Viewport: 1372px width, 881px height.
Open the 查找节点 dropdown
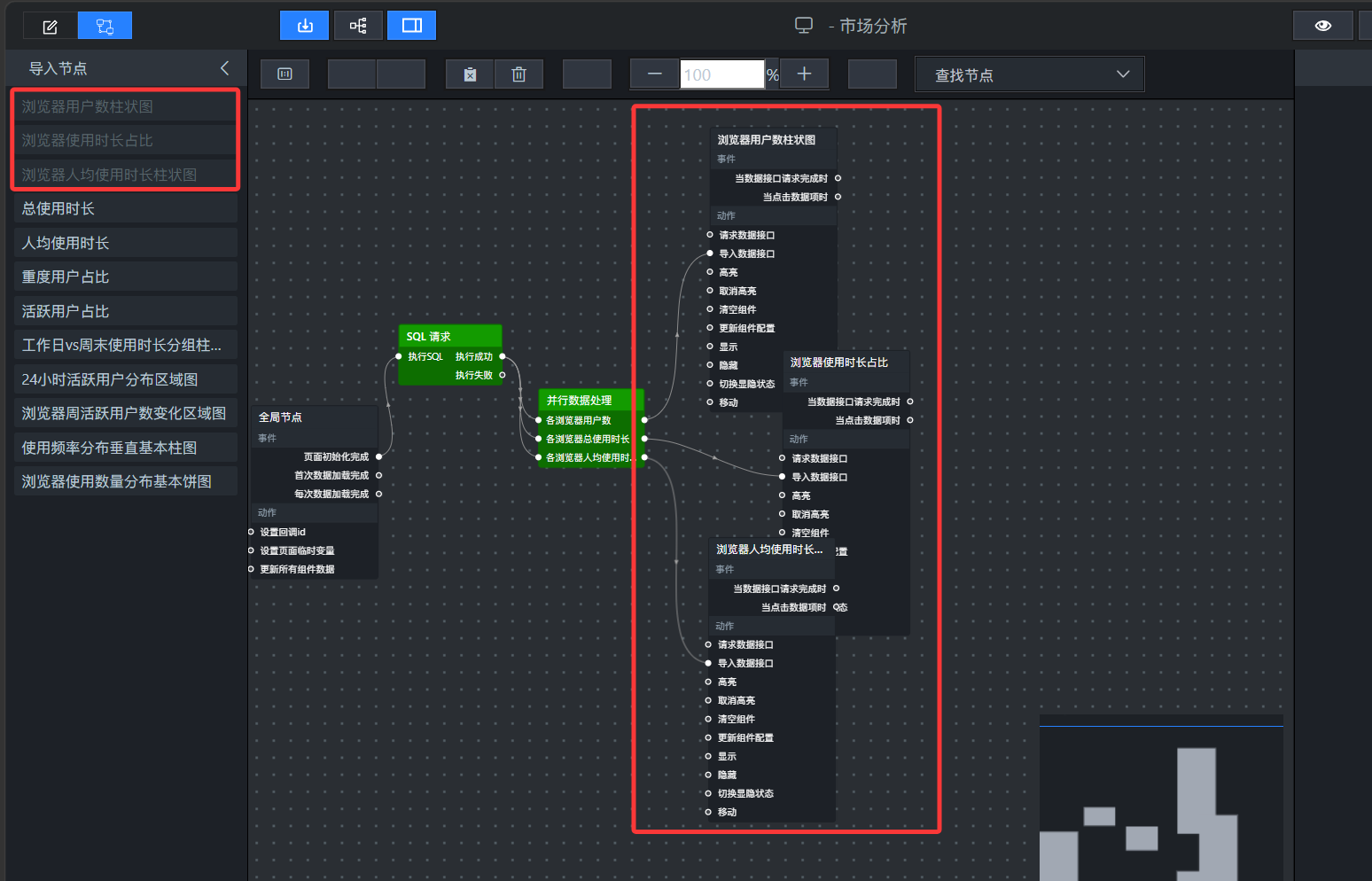(1029, 74)
